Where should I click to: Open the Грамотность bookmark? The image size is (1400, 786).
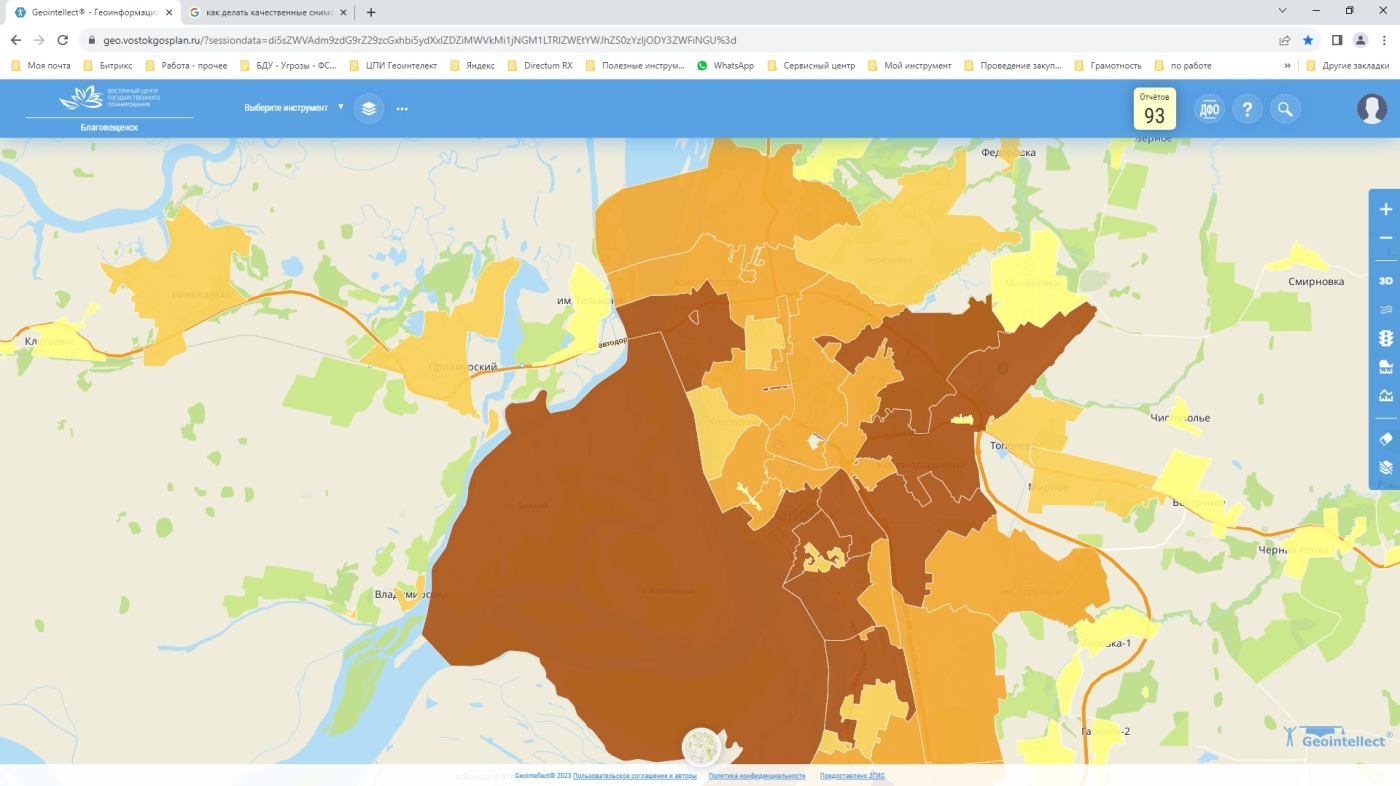point(1108,66)
